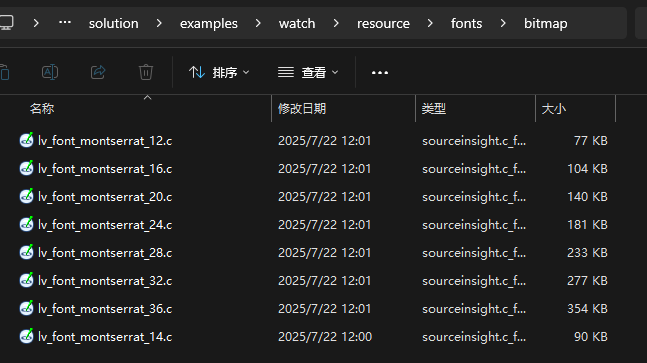Select the lv_font_montserrat_36.c file icon

[26, 308]
